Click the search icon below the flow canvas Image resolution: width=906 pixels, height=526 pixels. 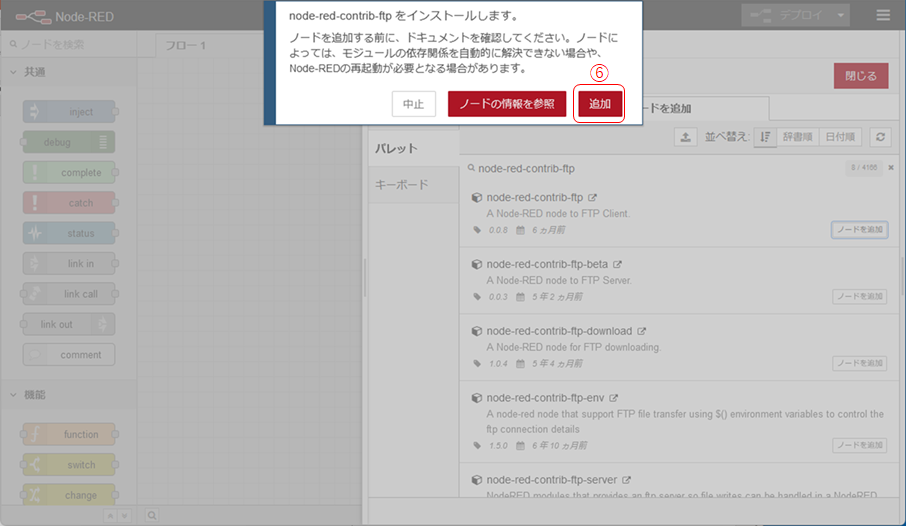[x=152, y=516]
